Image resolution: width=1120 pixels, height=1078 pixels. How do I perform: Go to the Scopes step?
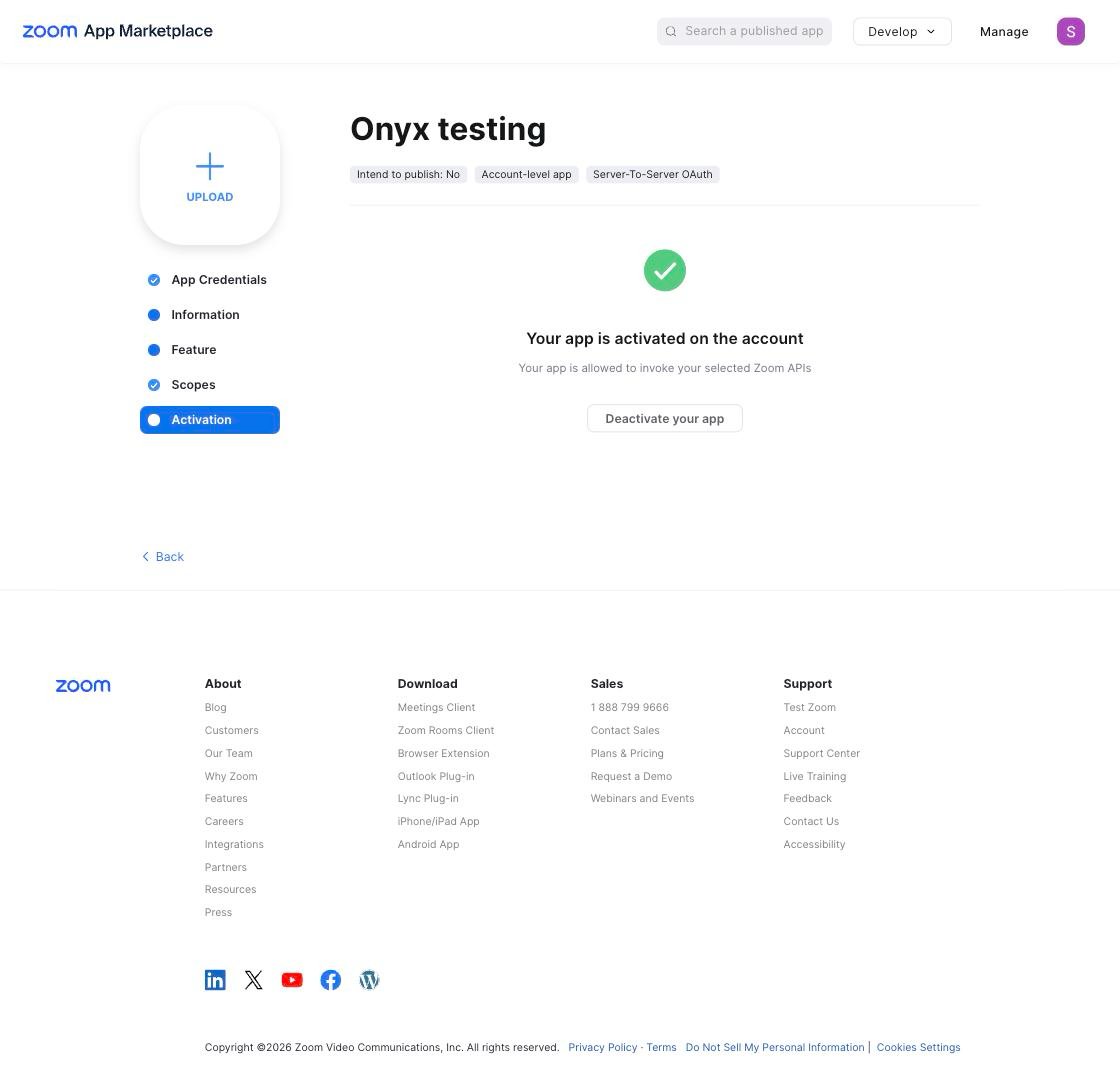click(209, 384)
